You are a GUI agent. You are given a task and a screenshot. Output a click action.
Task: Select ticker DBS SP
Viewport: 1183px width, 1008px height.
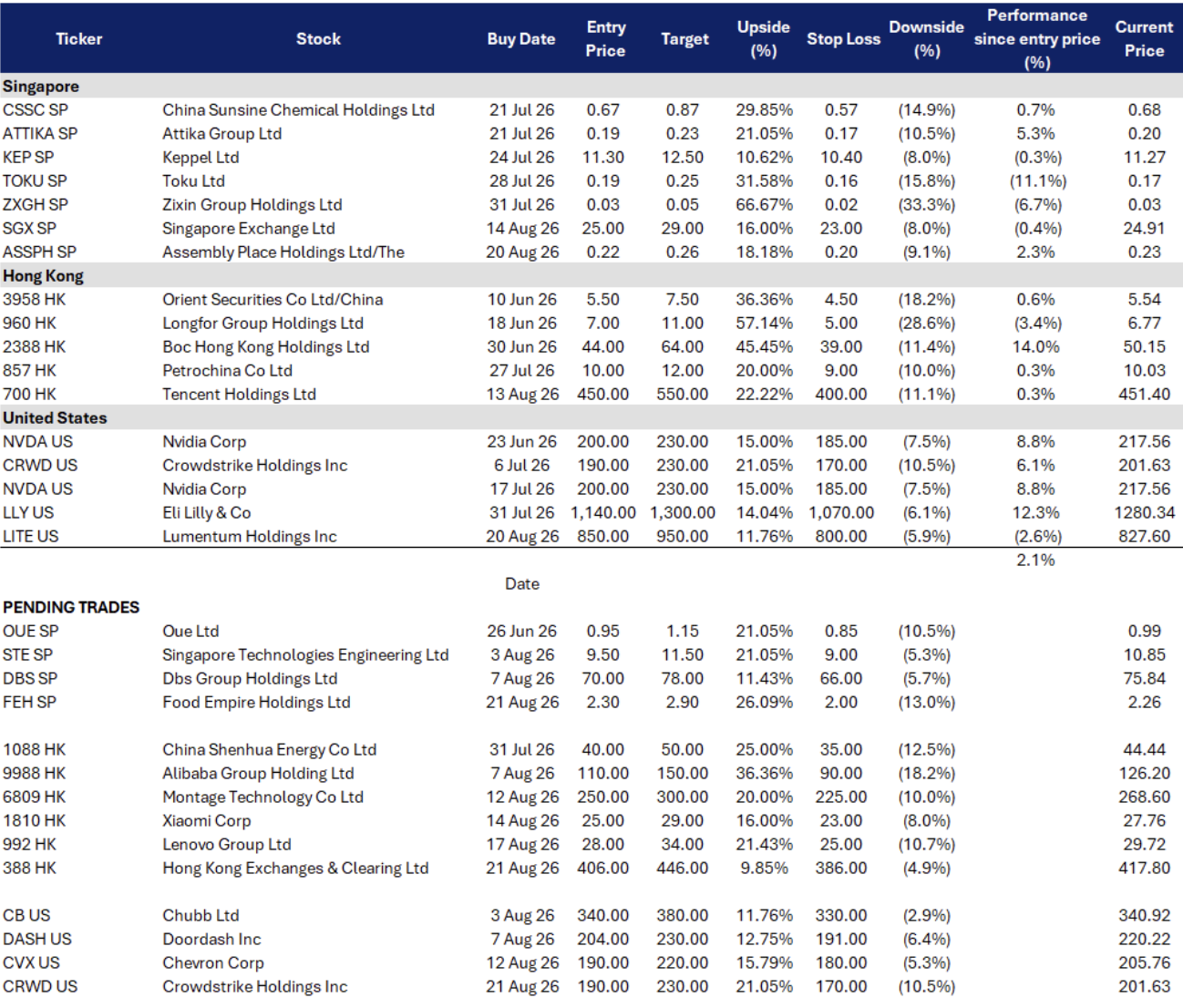[x=30, y=679]
